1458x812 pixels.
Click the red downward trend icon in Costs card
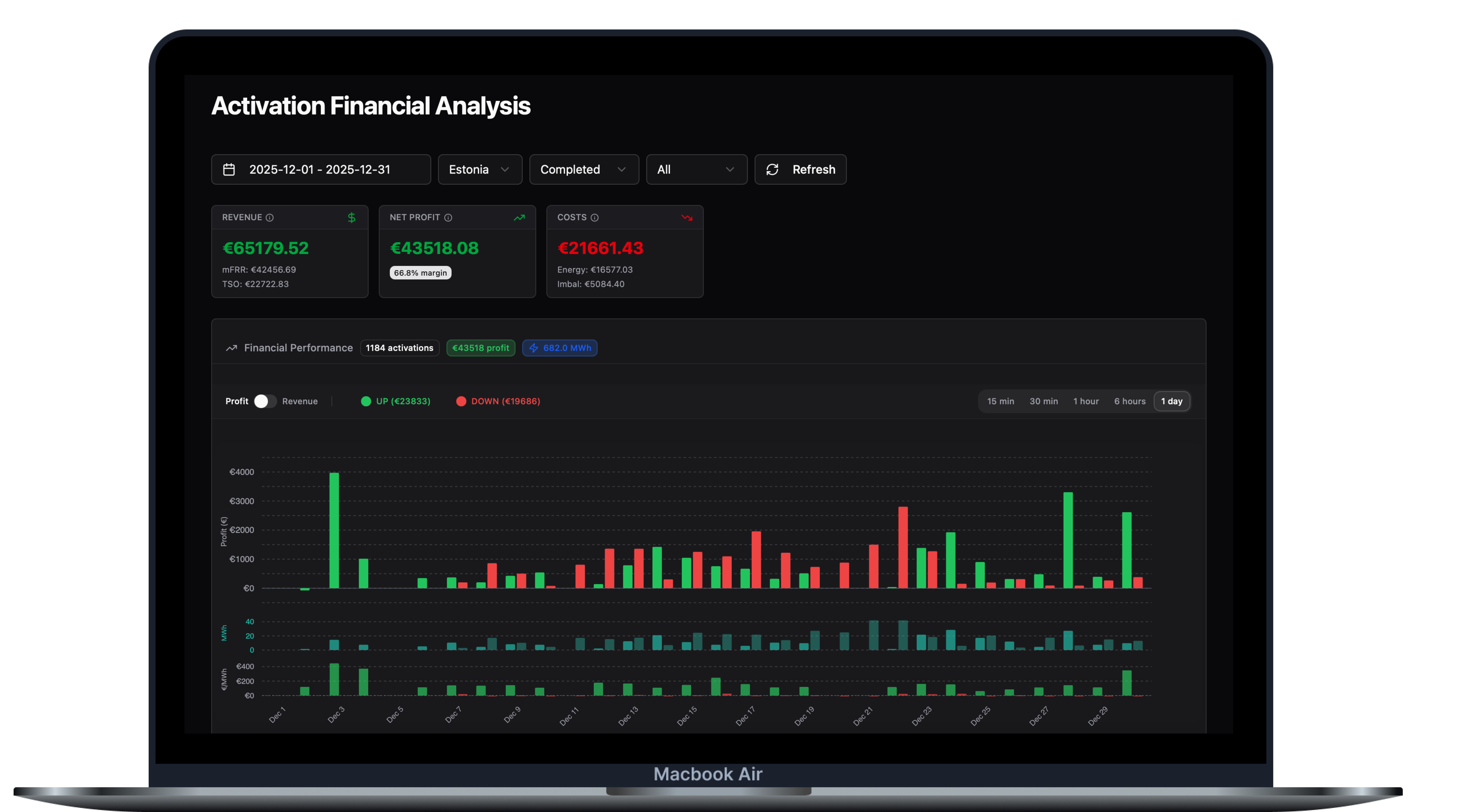(687, 218)
